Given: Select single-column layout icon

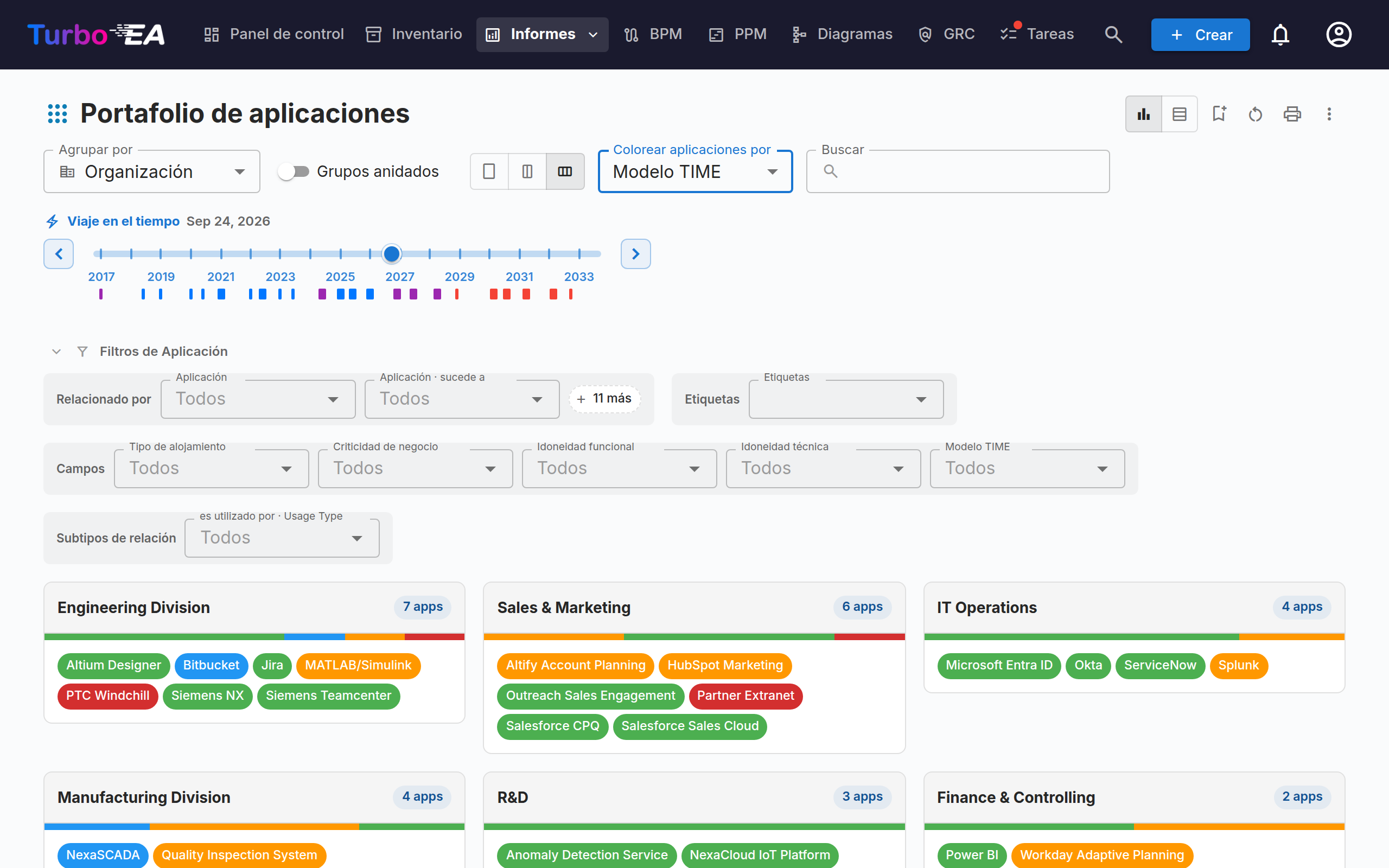Looking at the screenshot, I should point(489,171).
